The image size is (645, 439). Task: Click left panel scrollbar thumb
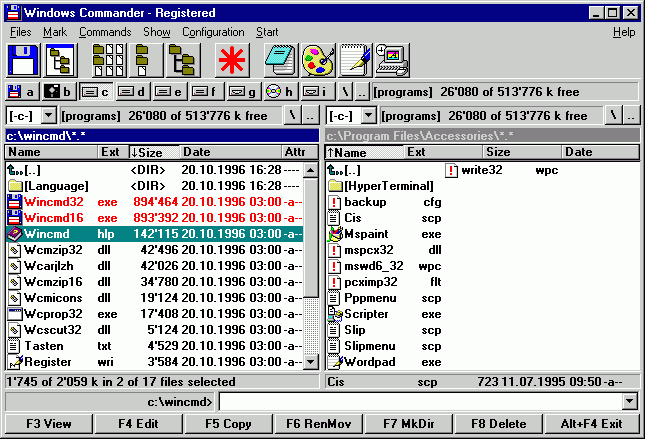(311, 237)
